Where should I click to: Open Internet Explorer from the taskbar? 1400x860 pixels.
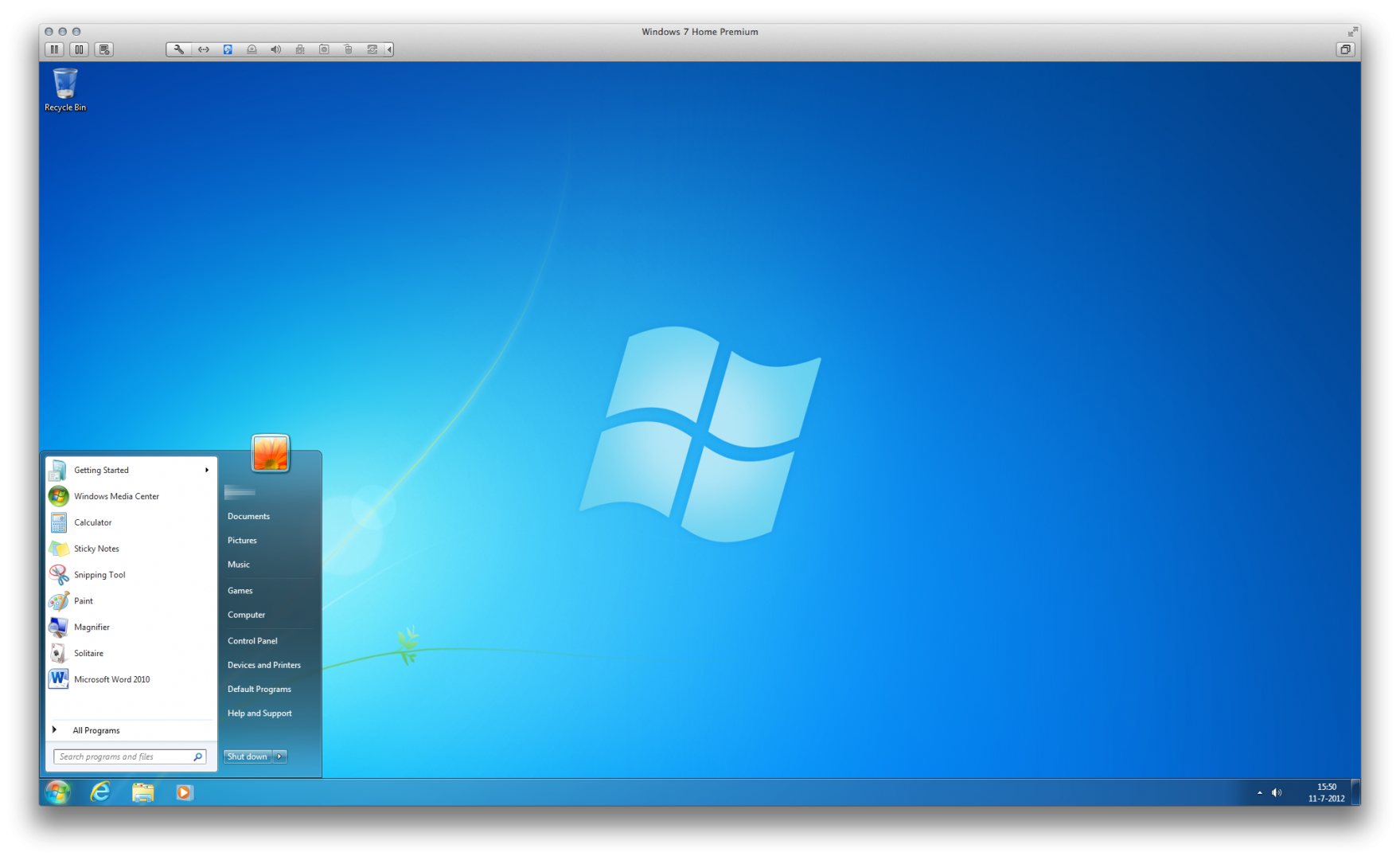(x=100, y=793)
